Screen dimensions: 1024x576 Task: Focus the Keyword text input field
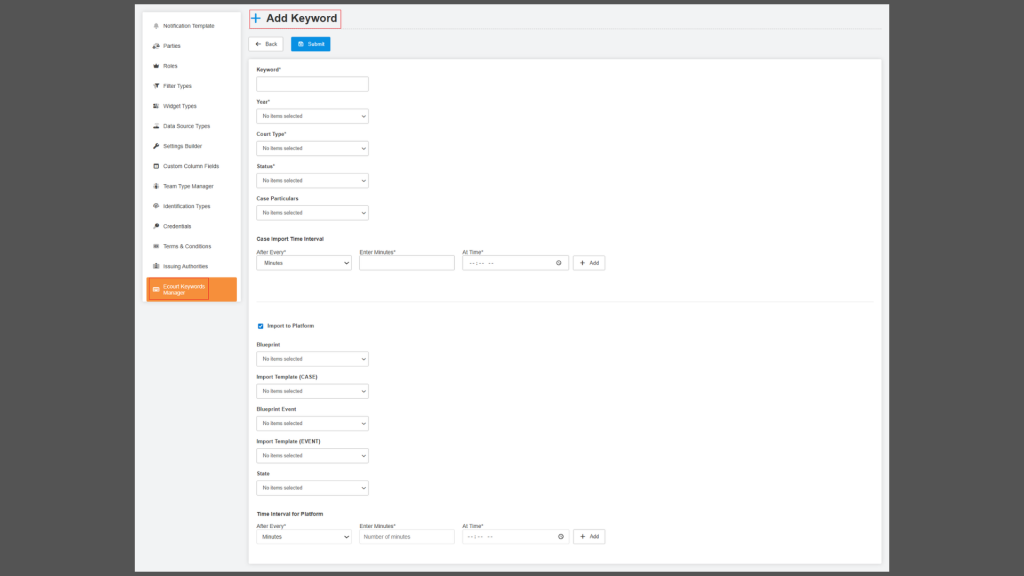312,84
